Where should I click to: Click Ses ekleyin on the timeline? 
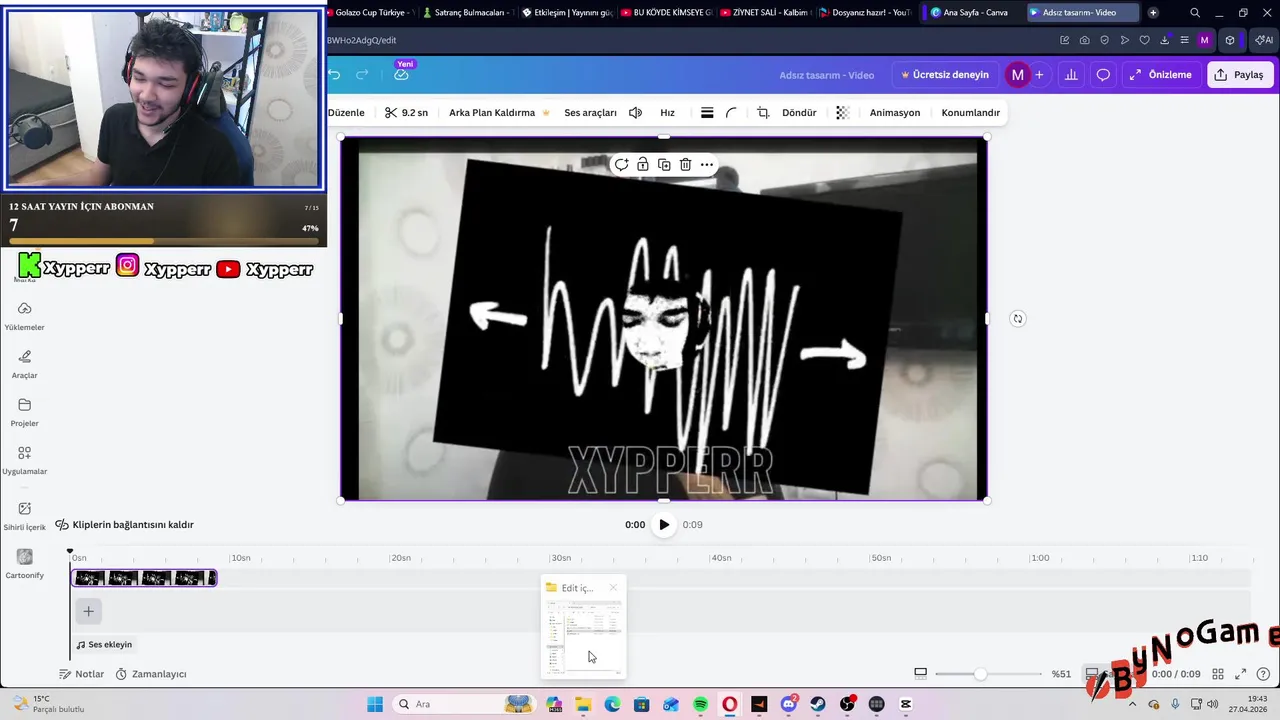(x=104, y=645)
